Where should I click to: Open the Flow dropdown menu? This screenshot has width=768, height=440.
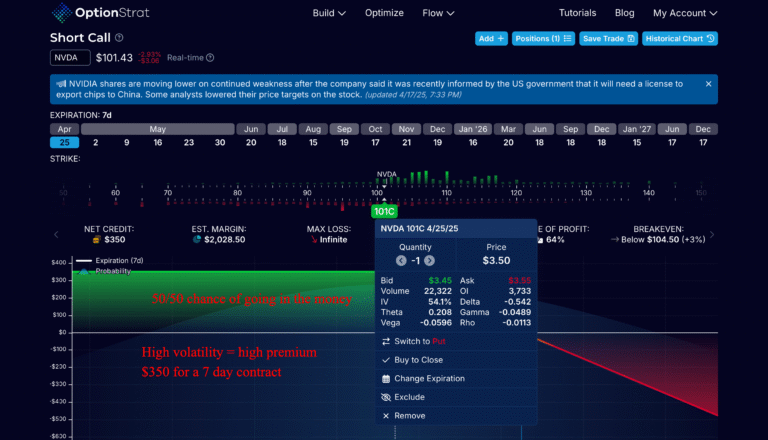coord(438,13)
